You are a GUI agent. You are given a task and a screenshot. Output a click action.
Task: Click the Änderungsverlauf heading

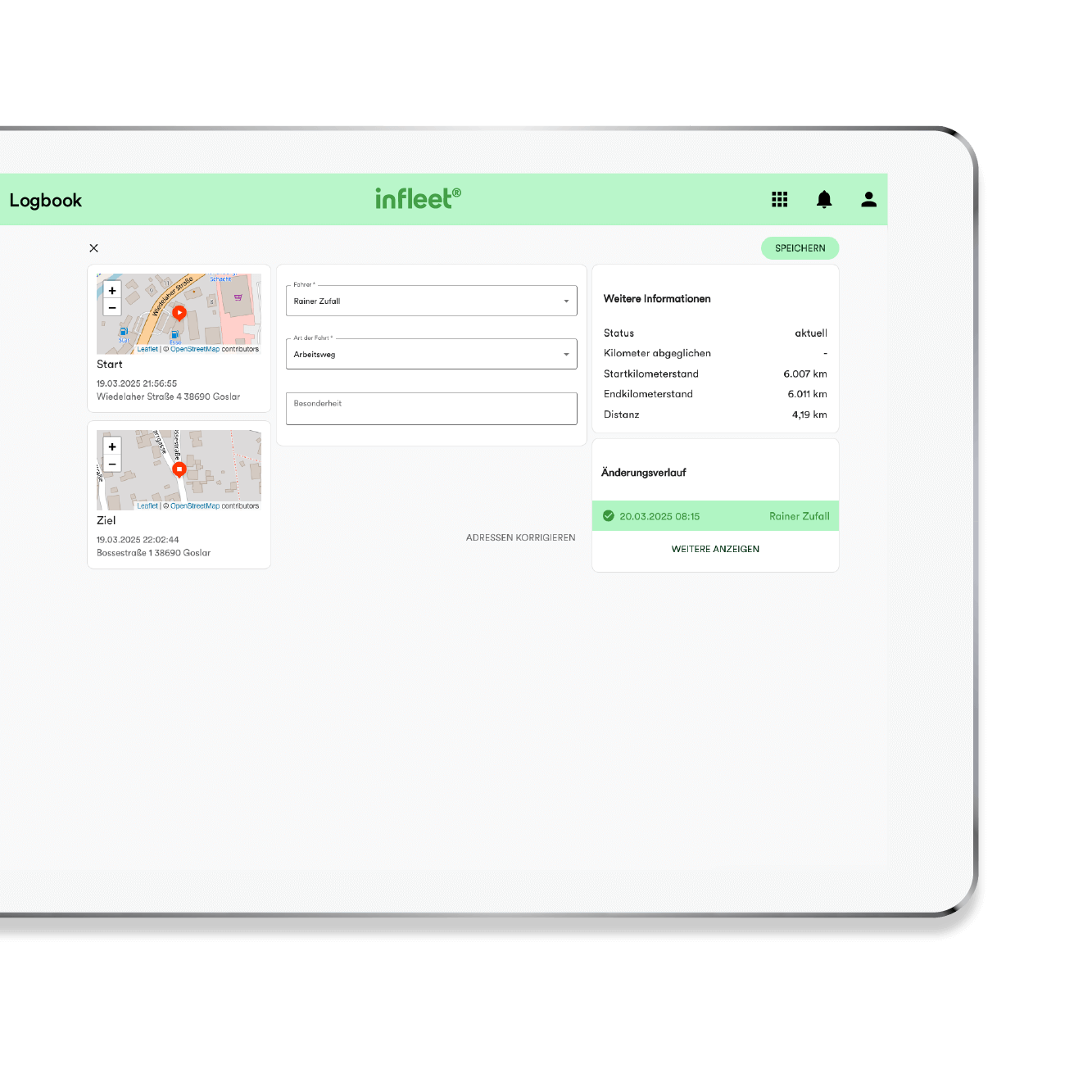pyautogui.click(x=644, y=473)
